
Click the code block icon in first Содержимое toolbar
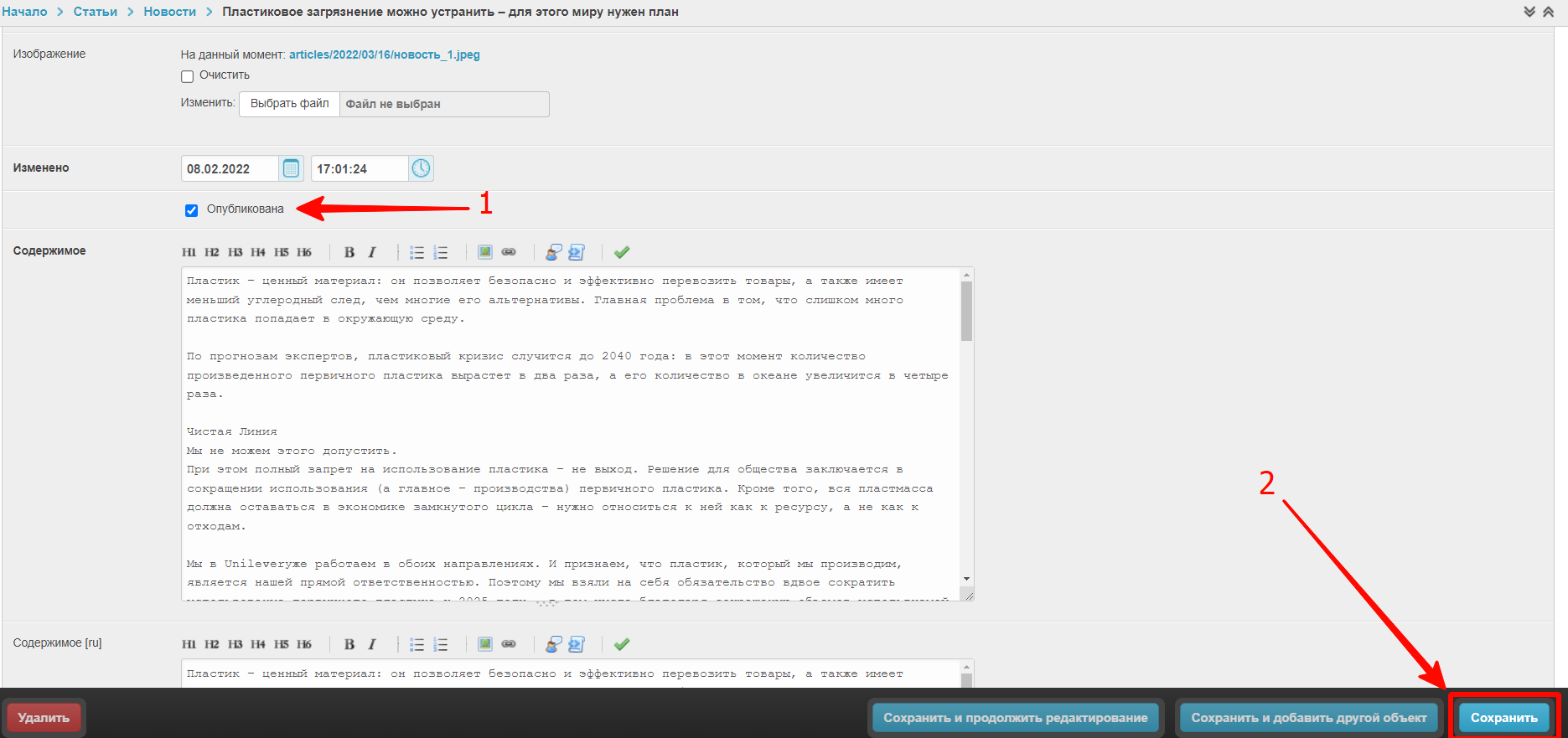577,252
